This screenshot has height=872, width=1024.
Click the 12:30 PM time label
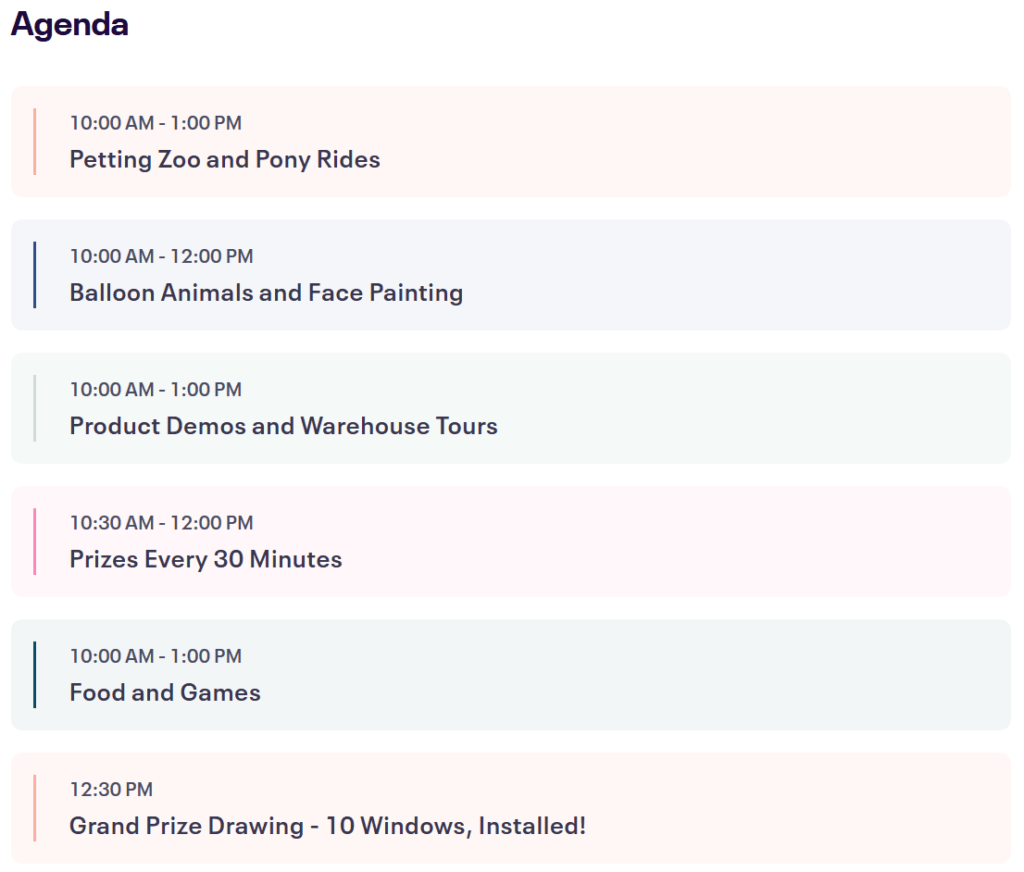[111, 789]
